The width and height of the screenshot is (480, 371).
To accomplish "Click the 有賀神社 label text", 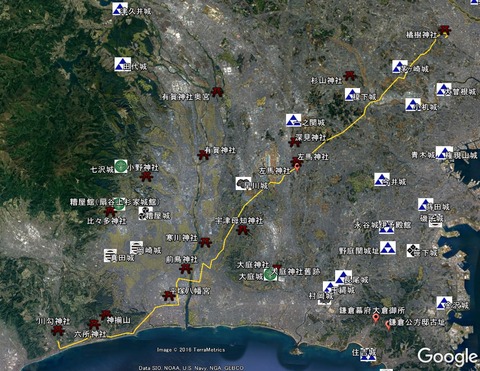I will 220,150.
